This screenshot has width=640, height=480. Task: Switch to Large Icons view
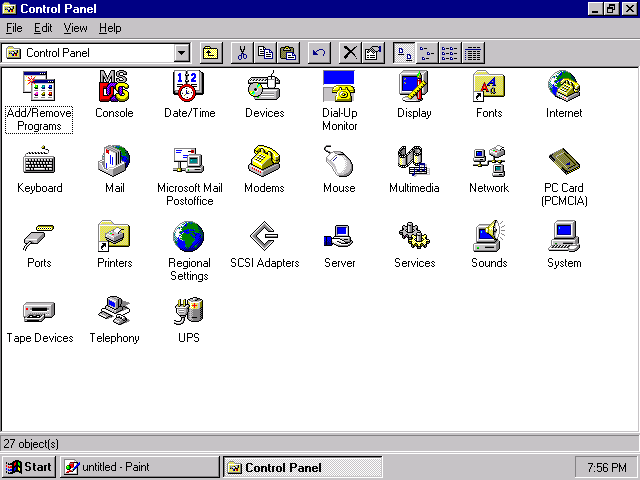pos(404,53)
